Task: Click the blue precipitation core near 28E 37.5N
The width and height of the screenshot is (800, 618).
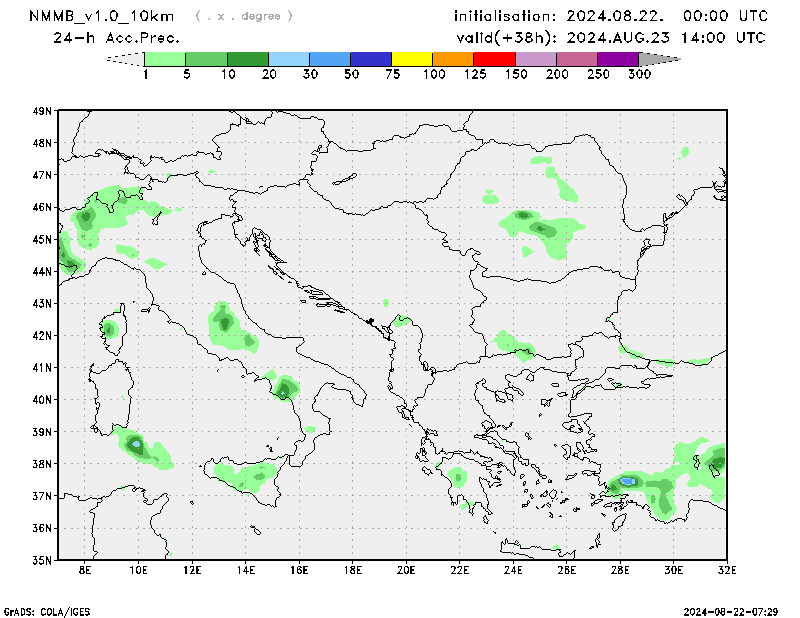Action: [x=627, y=481]
